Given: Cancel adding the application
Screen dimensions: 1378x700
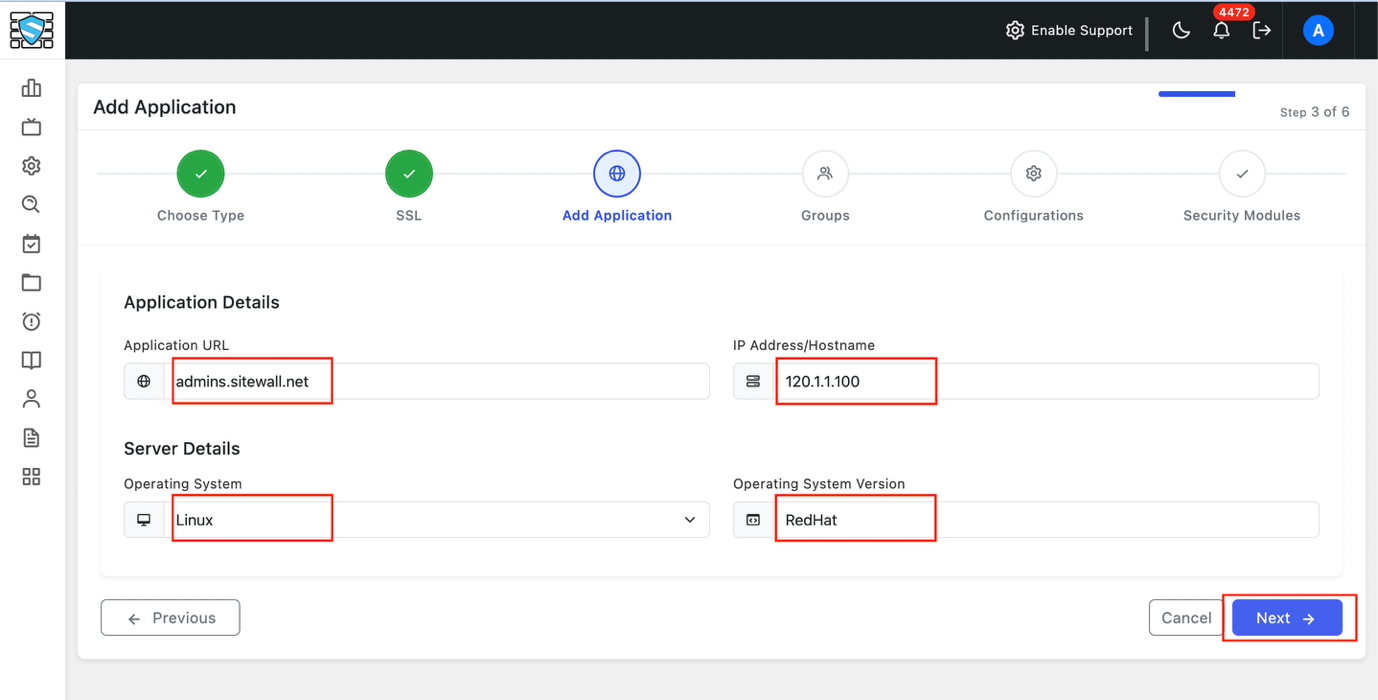Looking at the screenshot, I should (x=1186, y=618).
